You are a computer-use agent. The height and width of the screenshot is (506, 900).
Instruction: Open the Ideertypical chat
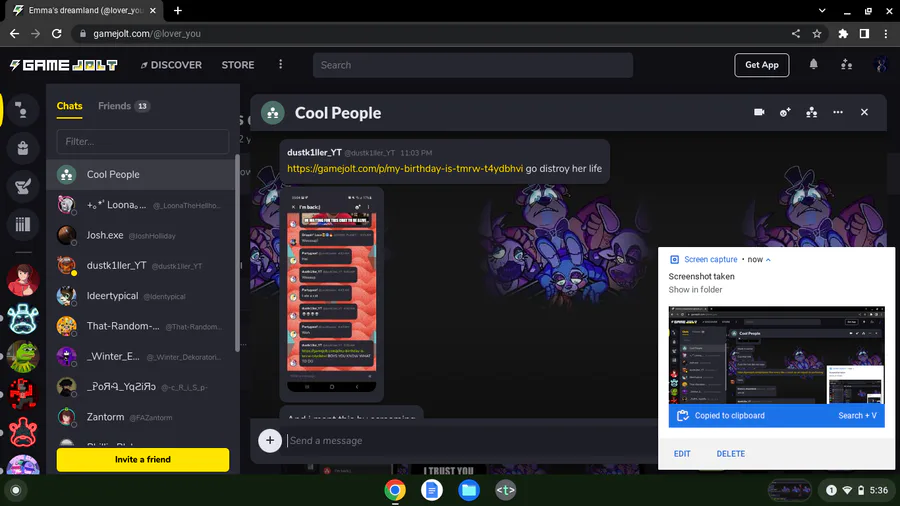[141, 296]
